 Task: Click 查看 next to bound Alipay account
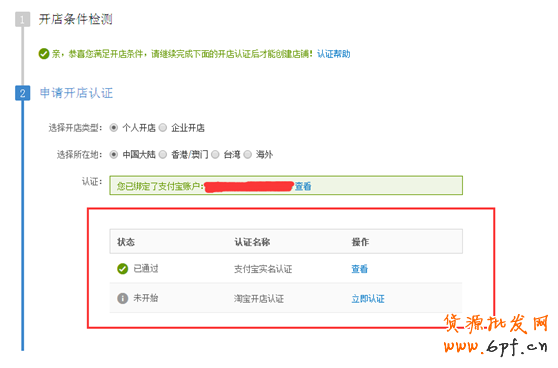click(x=303, y=186)
